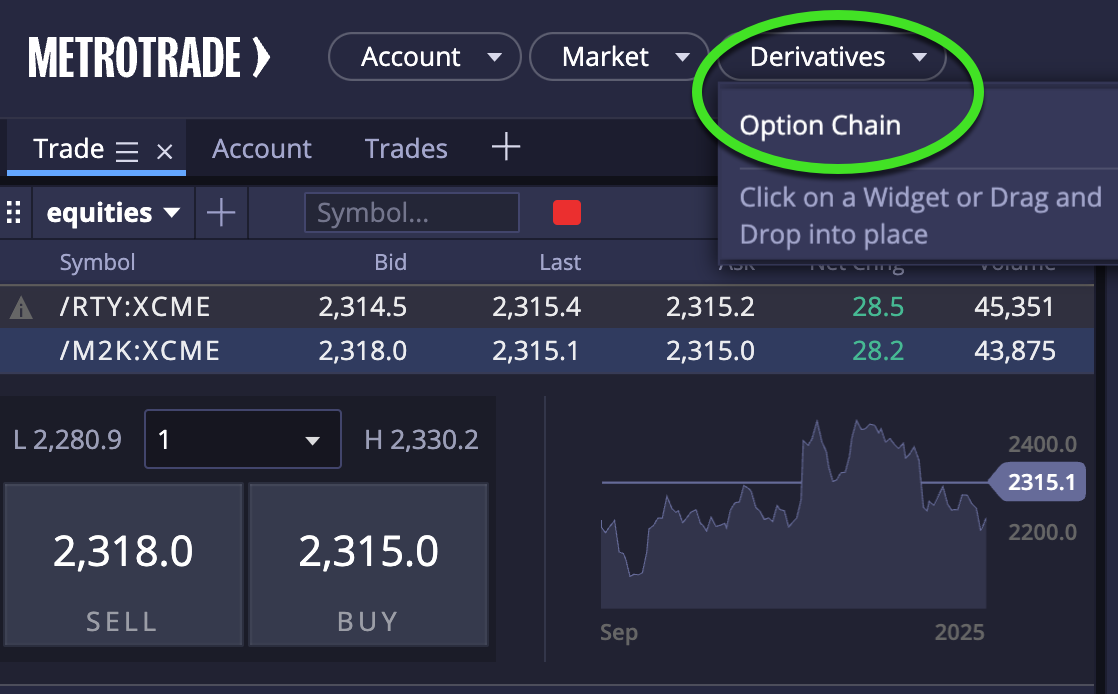Select the /M2K:XCME row
The height and width of the screenshot is (694, 1118).
point(547,351)
